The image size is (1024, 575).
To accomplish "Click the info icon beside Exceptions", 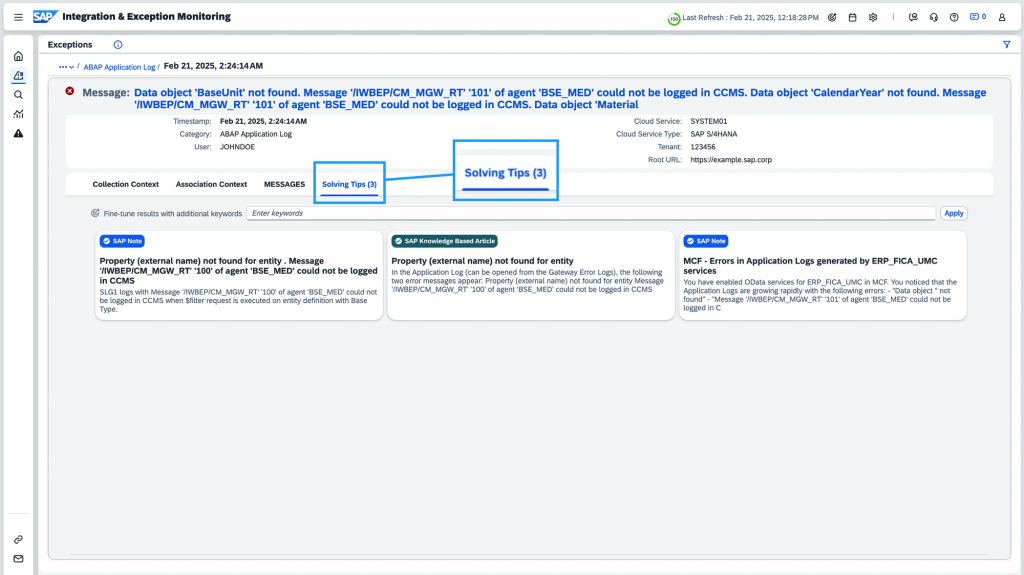I will (118, 44).
